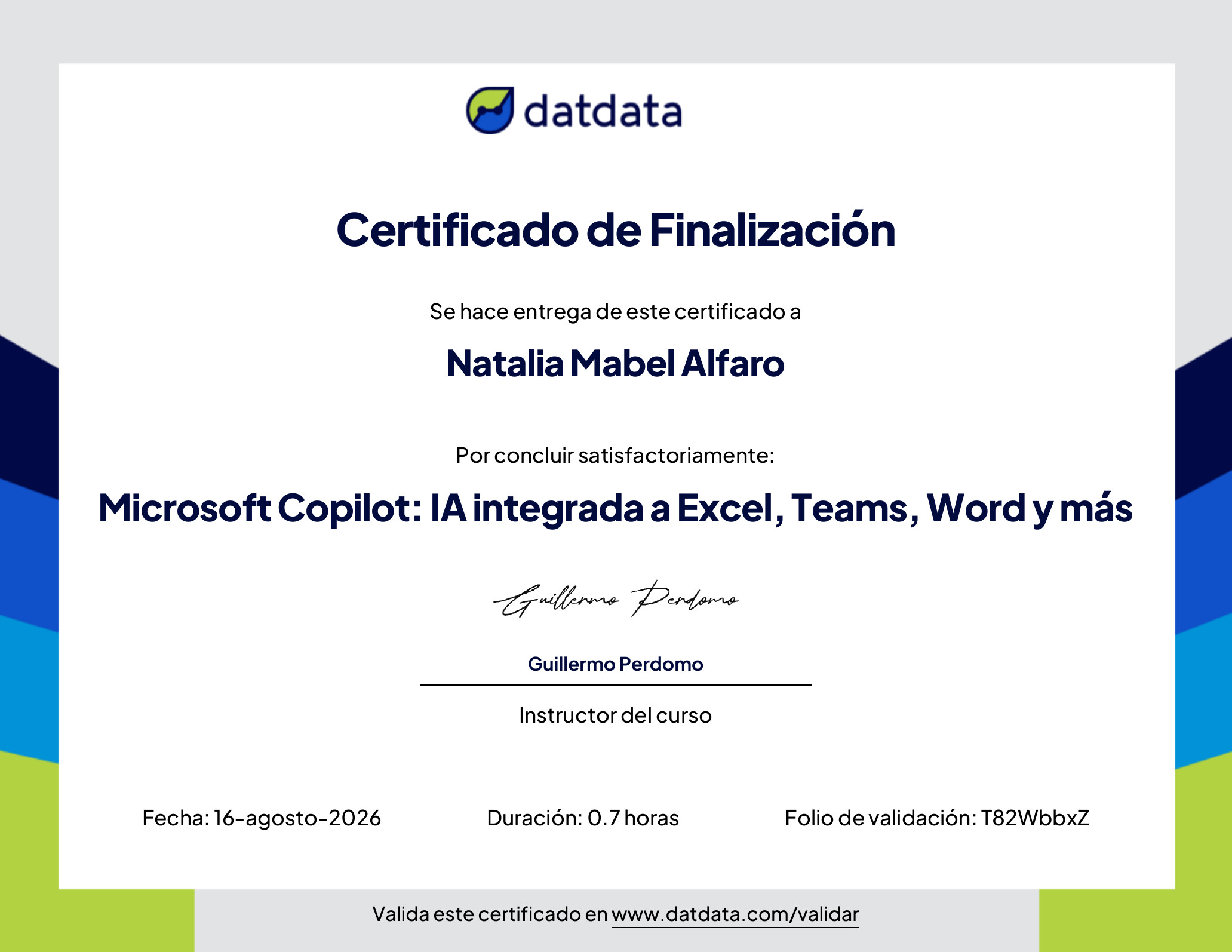The image size is (1232, 952).
Task: Open the www.datdata.com/validar link
Action: click(735, 914)
